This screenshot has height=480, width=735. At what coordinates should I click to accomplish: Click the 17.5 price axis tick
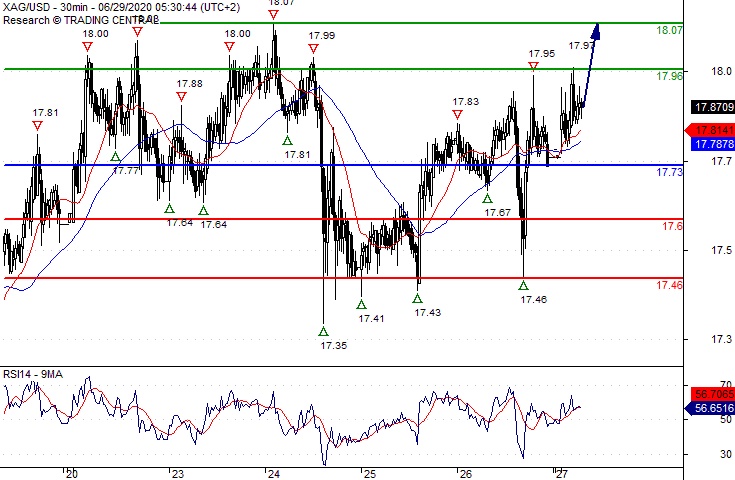(722, 250)
